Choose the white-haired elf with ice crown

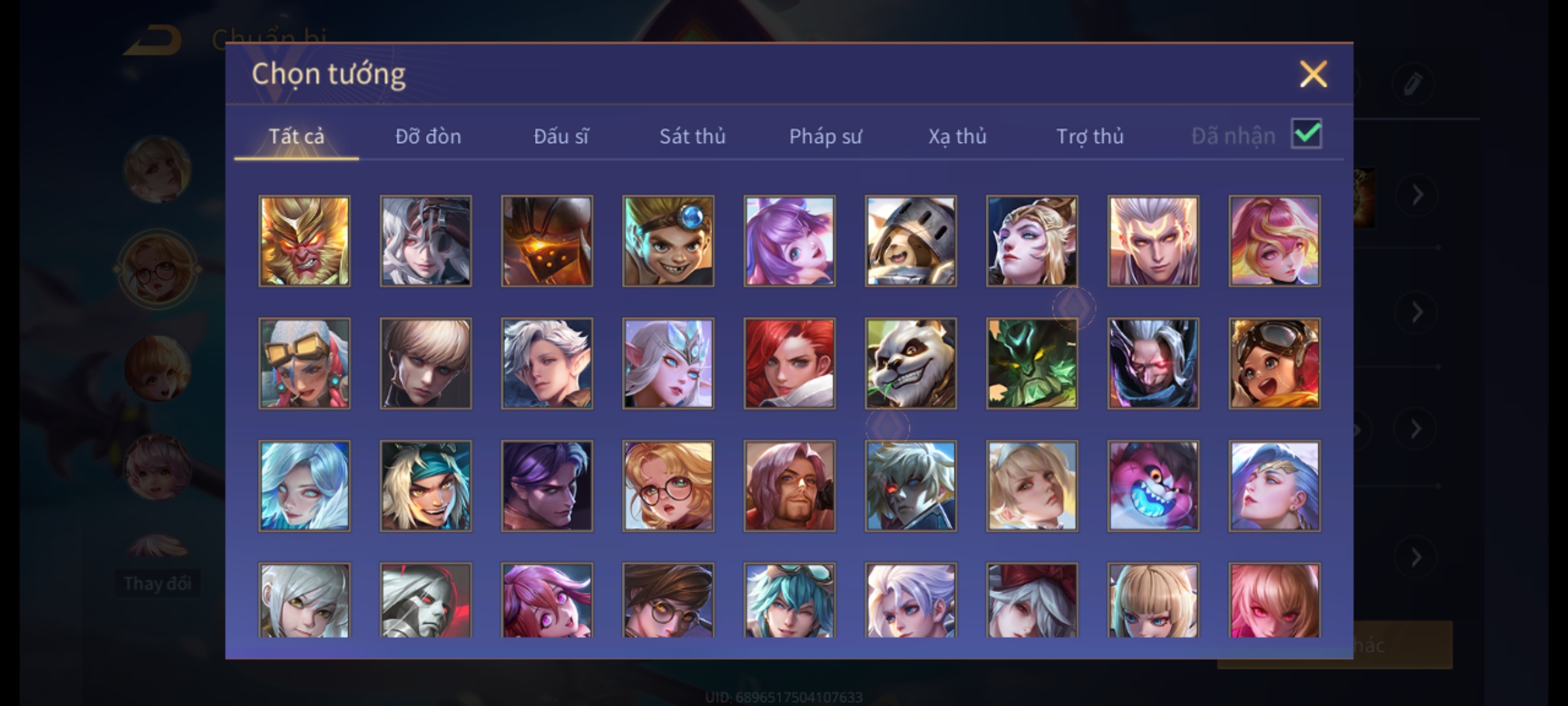pos(668,363)
